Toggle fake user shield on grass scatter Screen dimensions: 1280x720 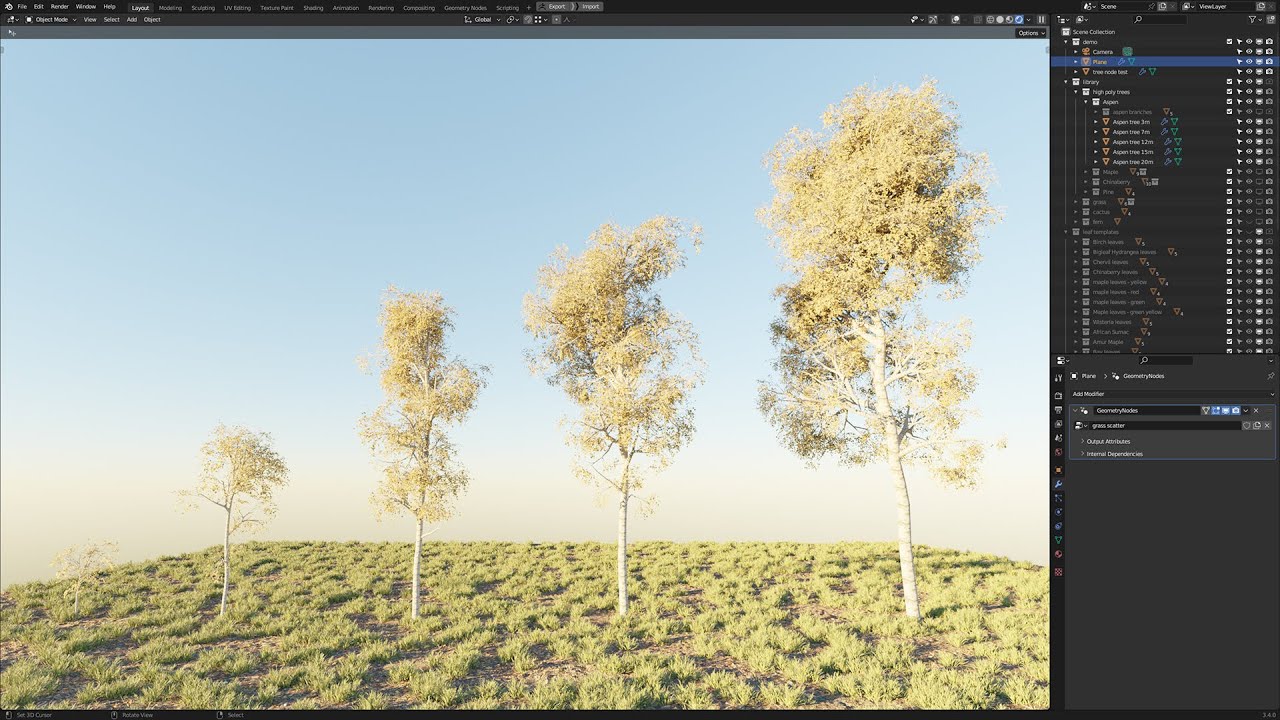click(1246, 425)
